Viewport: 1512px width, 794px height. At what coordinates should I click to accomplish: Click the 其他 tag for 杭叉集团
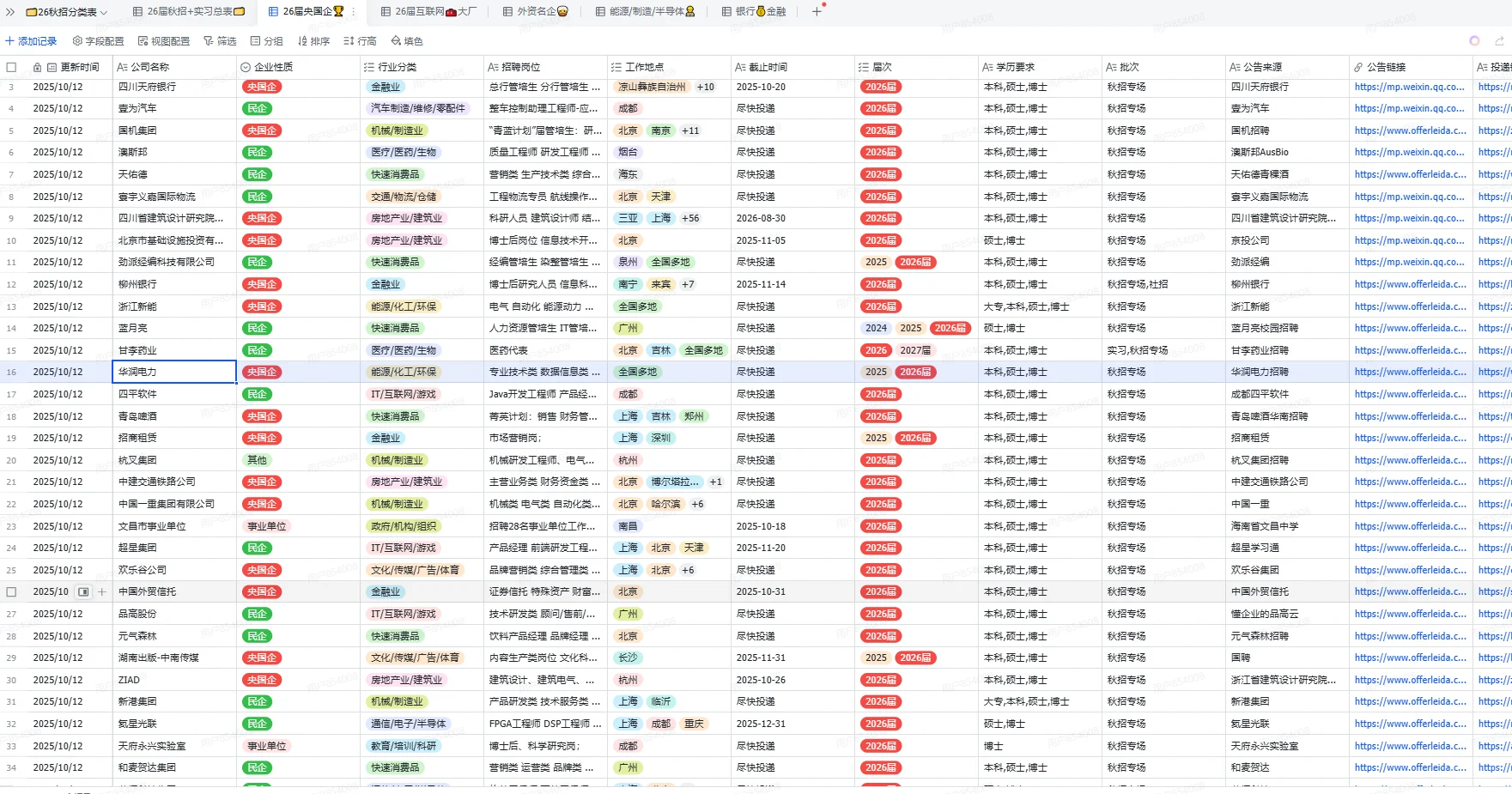pos(257,460)
